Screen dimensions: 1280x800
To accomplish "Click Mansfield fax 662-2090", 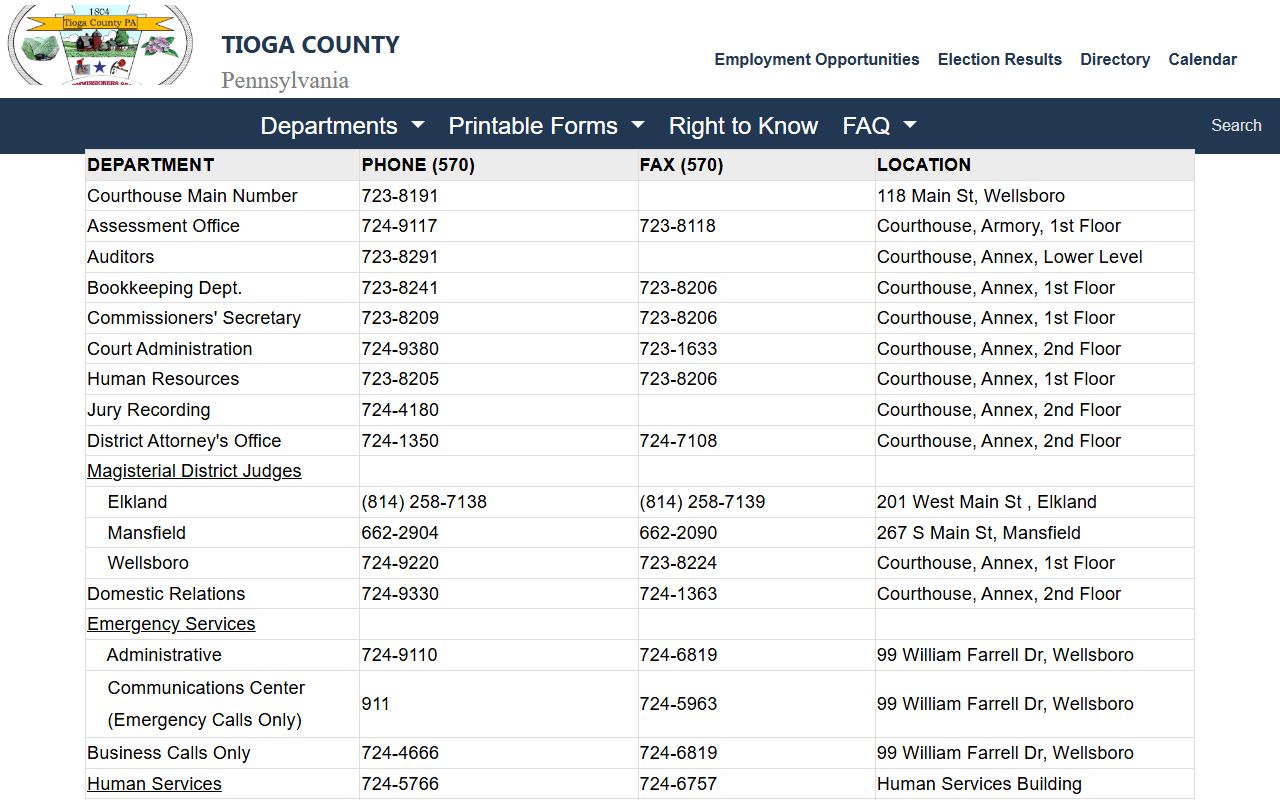I will (x=678, y=533).
